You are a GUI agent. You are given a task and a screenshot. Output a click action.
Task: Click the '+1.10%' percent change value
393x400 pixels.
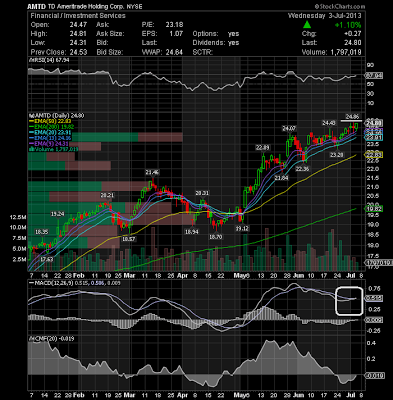click(348, 25)
